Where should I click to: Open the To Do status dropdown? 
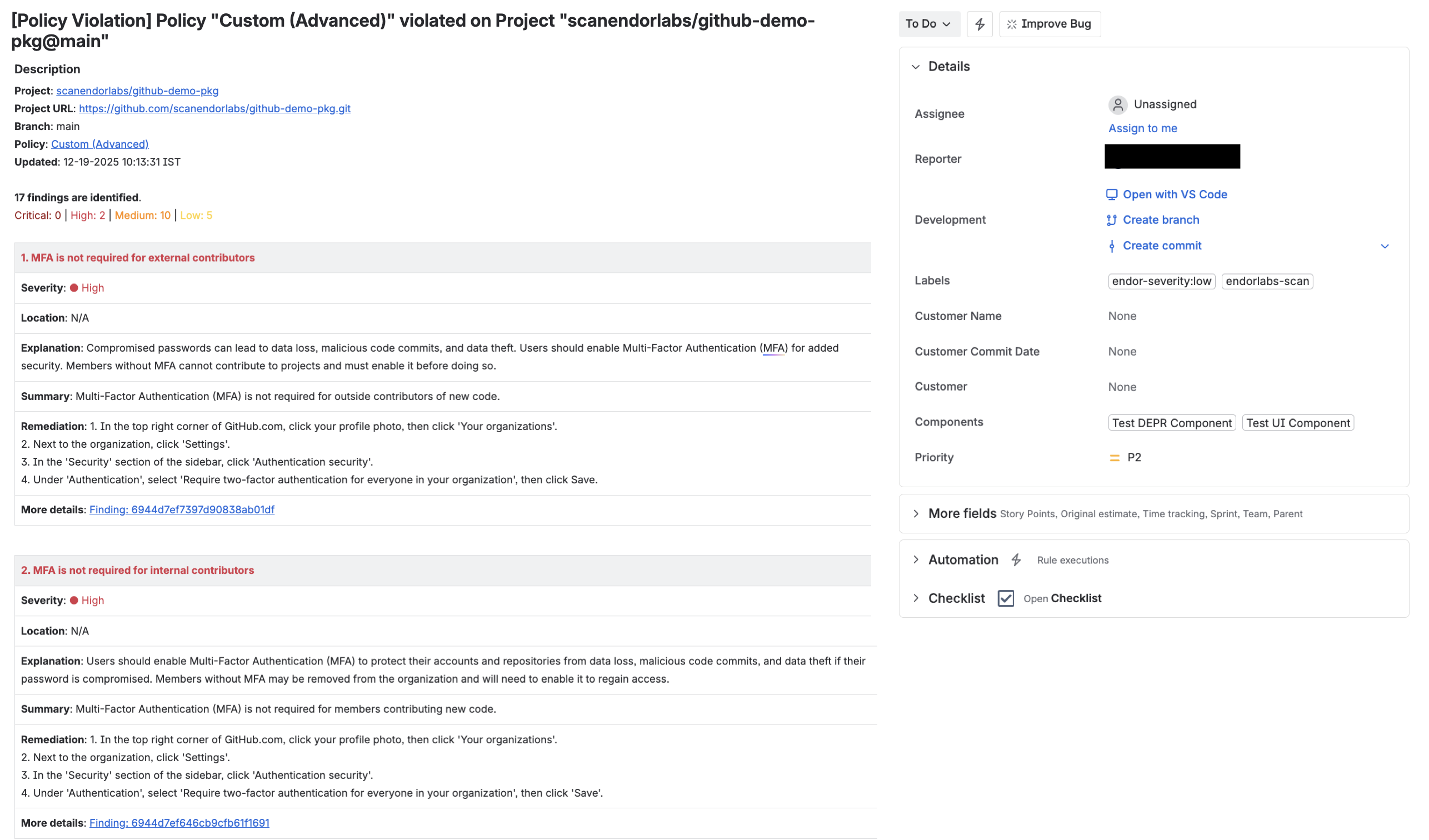pos(930,24)
